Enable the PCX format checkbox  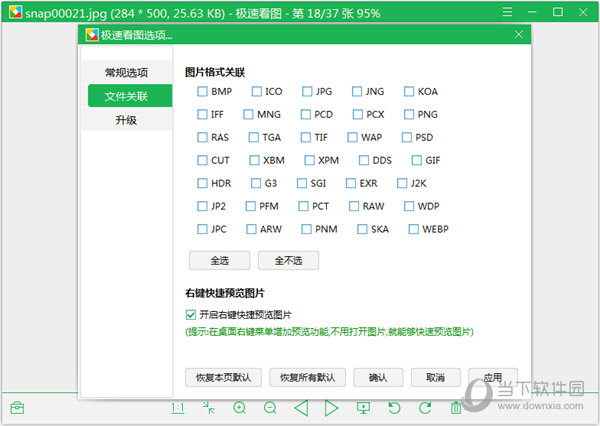point(358,114)
